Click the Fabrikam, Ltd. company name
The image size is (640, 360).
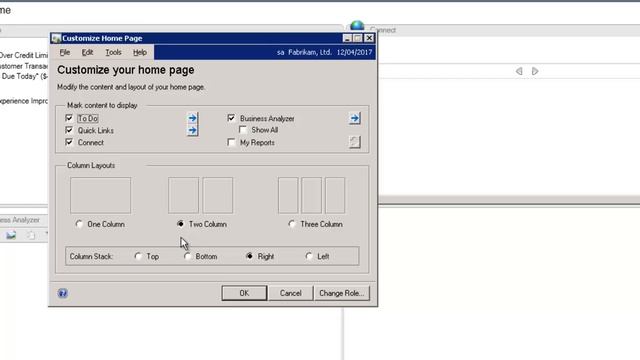click(310, 52)
